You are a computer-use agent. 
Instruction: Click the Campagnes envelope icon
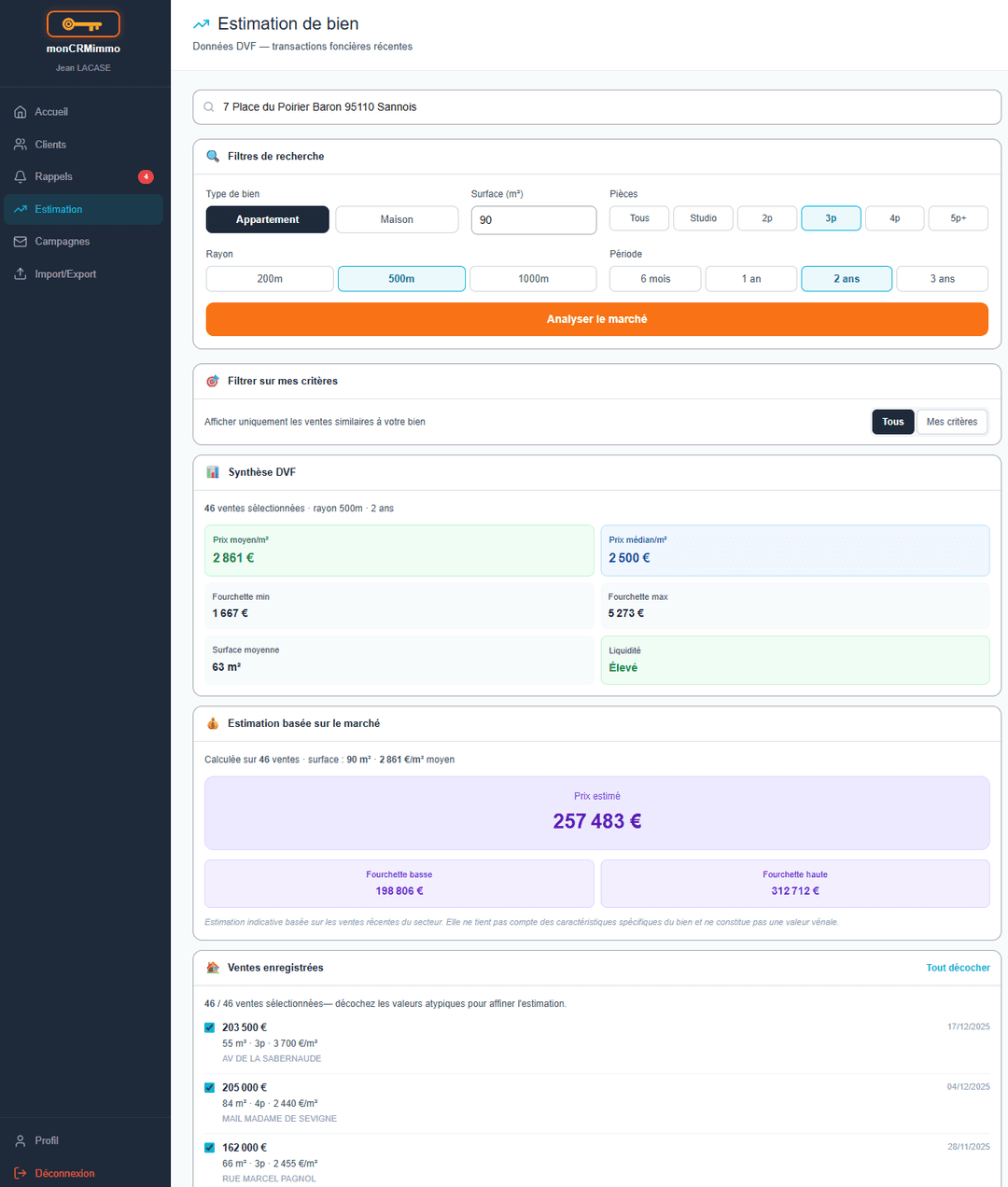pos(21,242)
